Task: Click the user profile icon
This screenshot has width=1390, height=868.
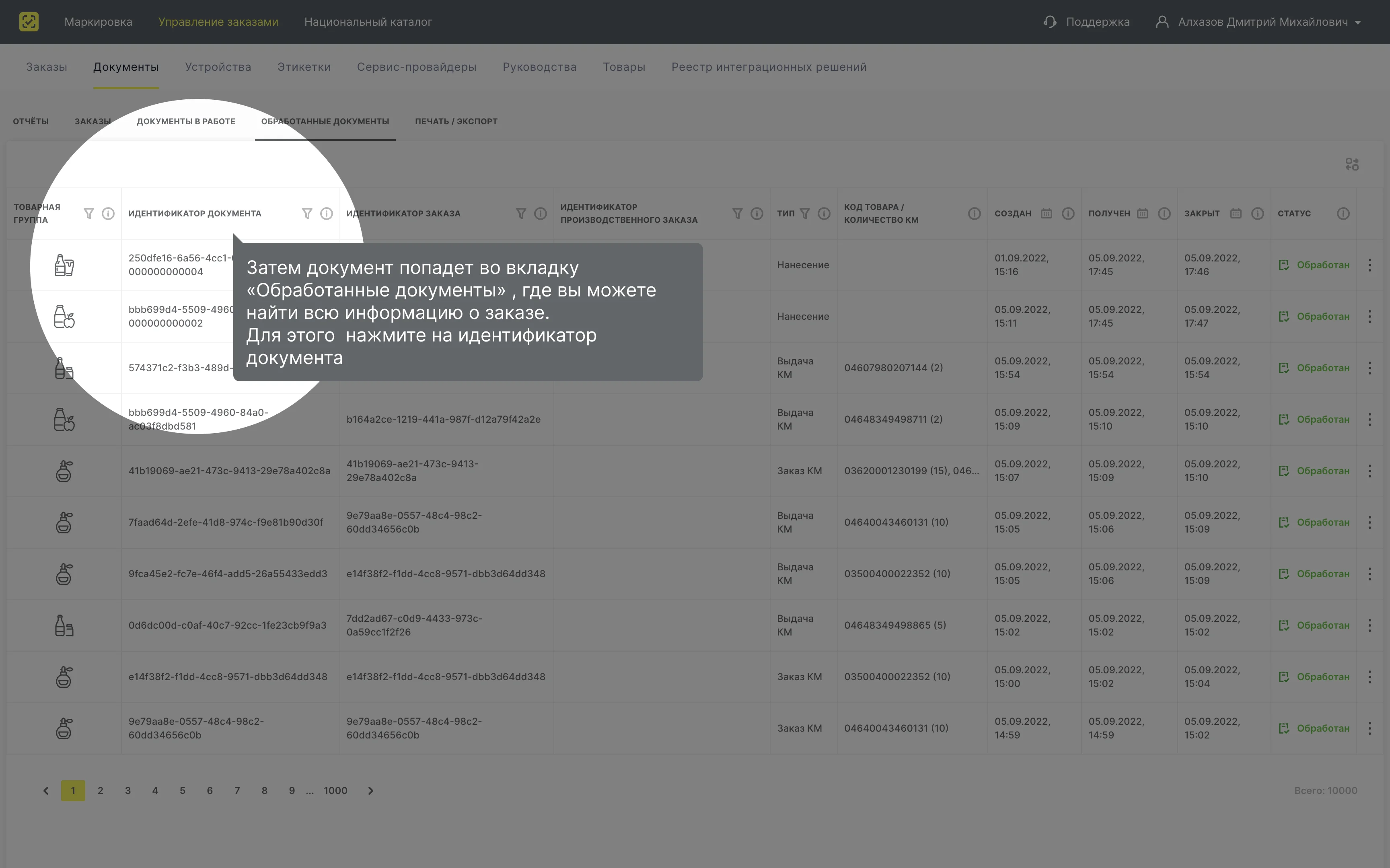Action: point(1162,22)
